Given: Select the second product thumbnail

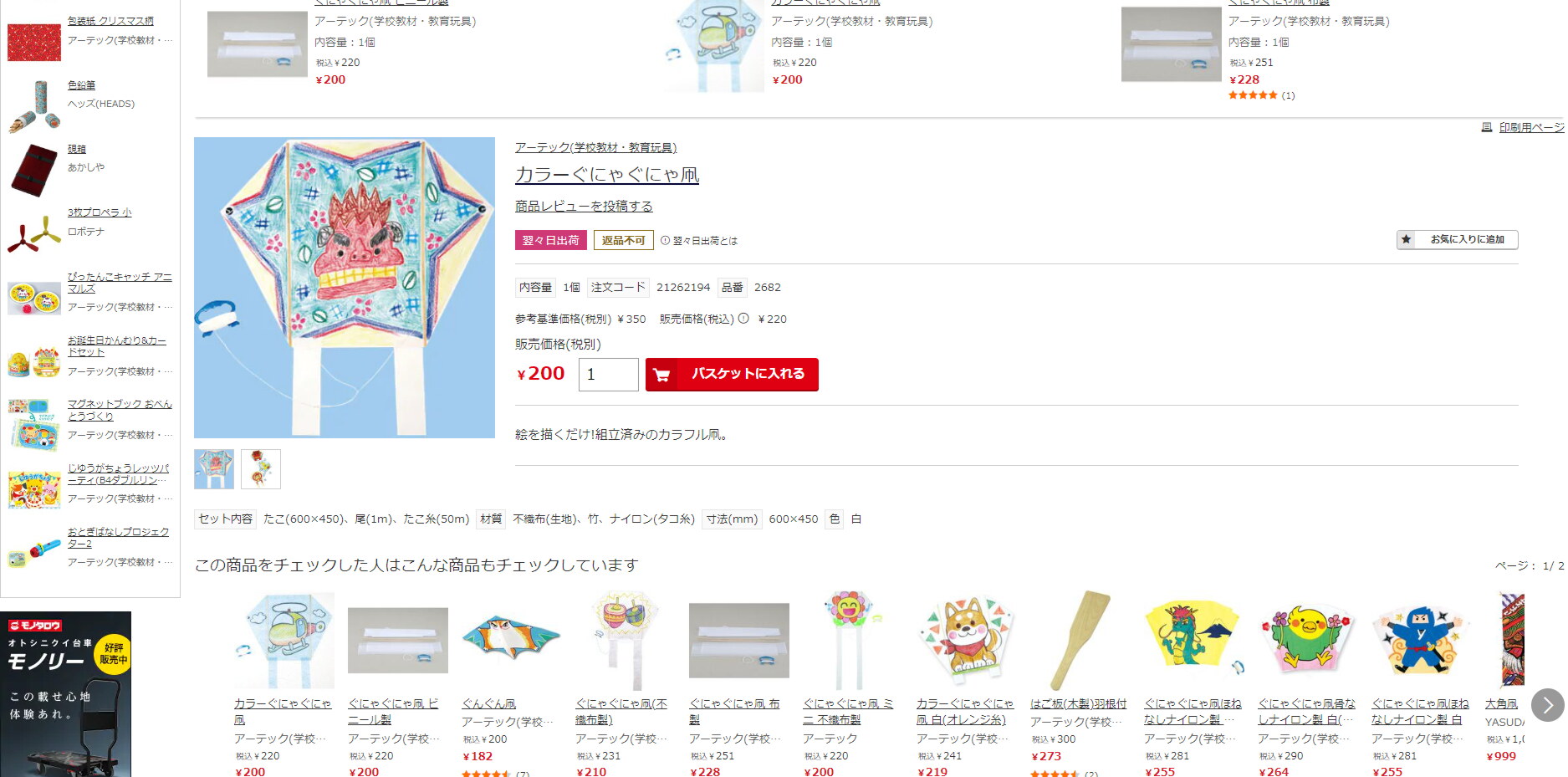Looking at the screenshot, I should (261, 469).
